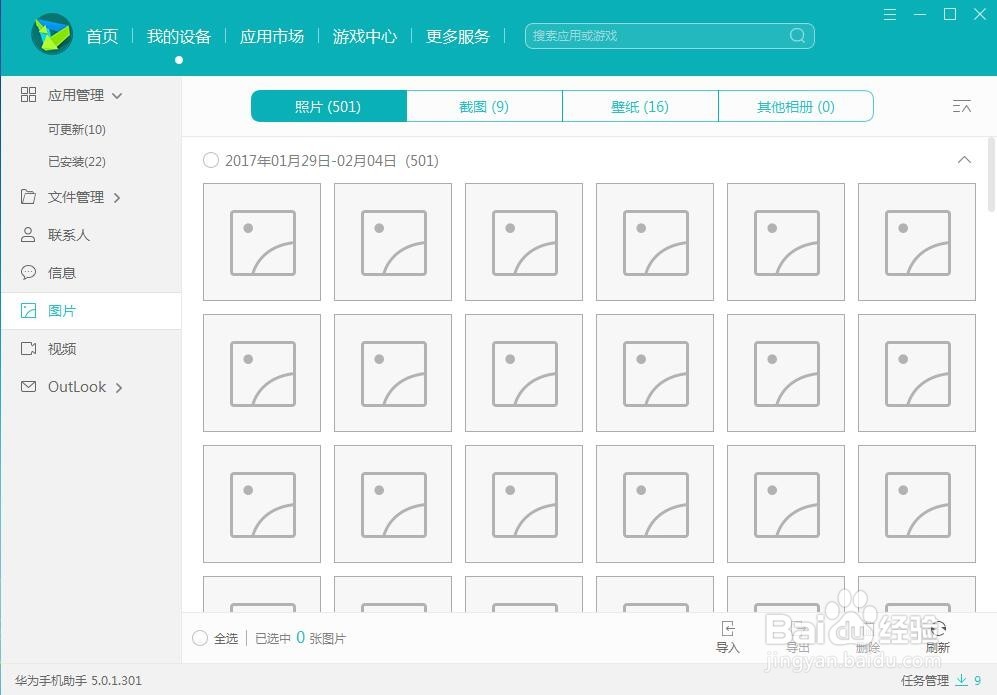Open 任务管理 in status bar

coord(925,680)
